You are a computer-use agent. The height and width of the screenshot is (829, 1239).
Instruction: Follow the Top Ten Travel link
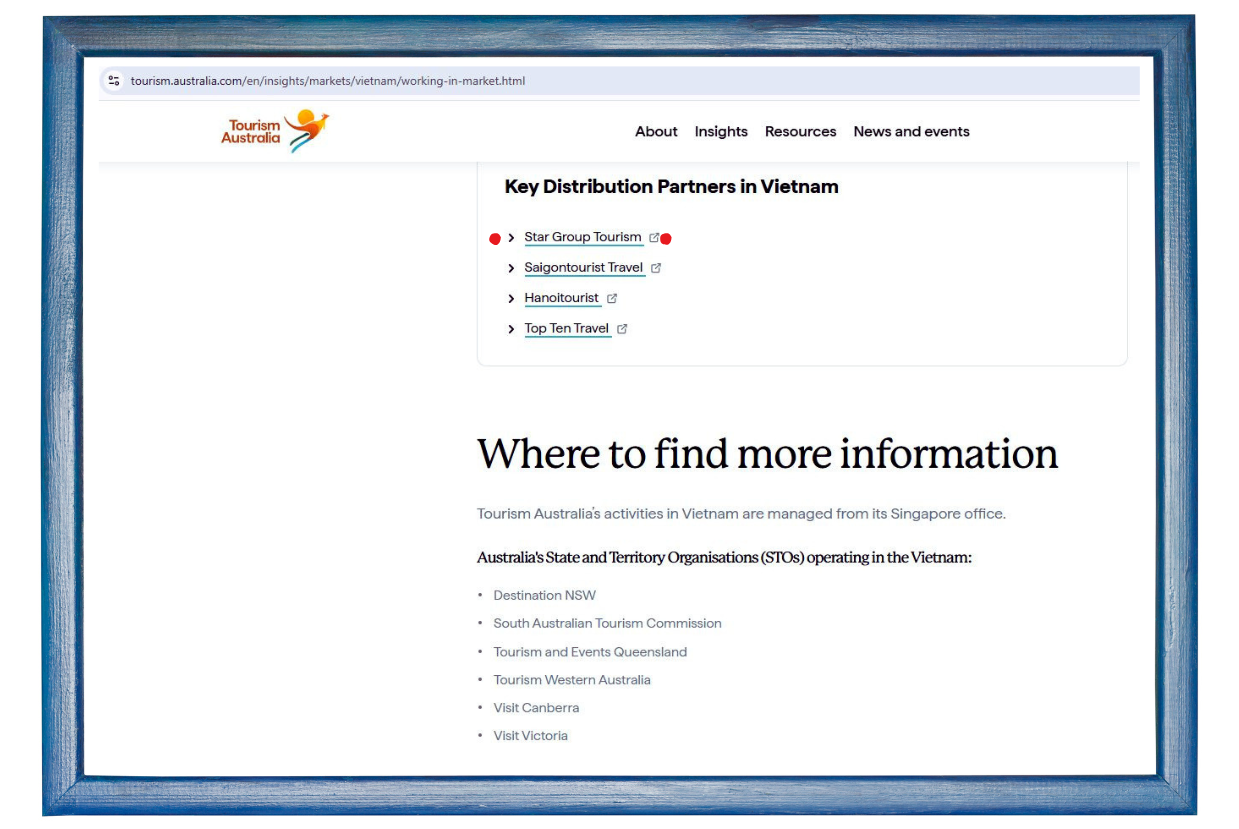tap(567, 328)
